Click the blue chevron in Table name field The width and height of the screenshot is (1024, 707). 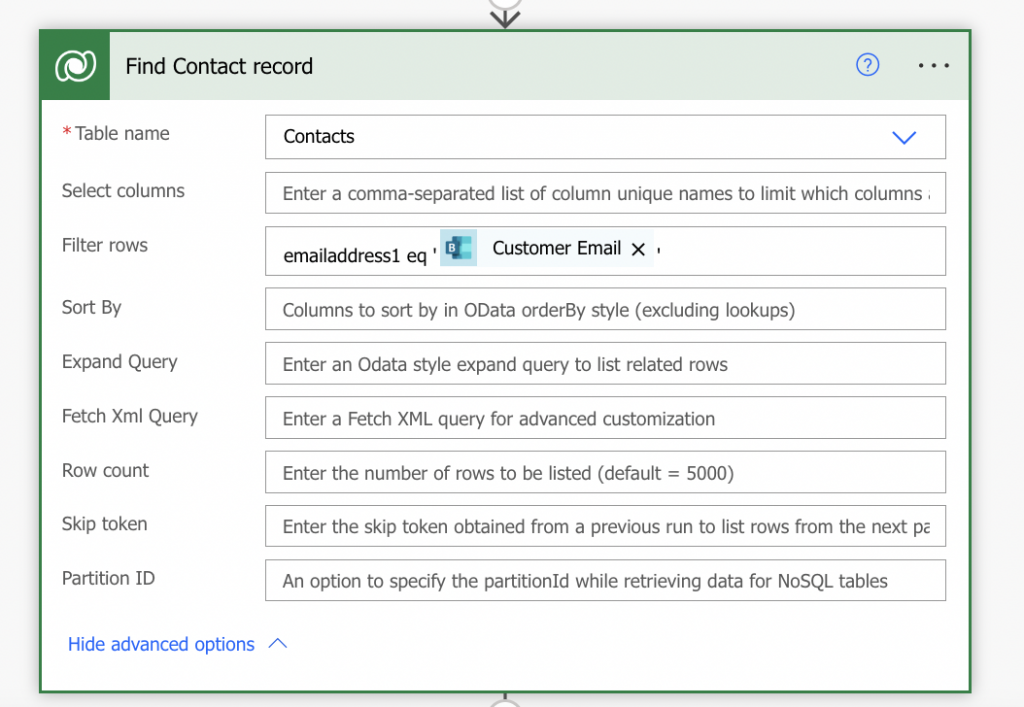click(904, 138)
